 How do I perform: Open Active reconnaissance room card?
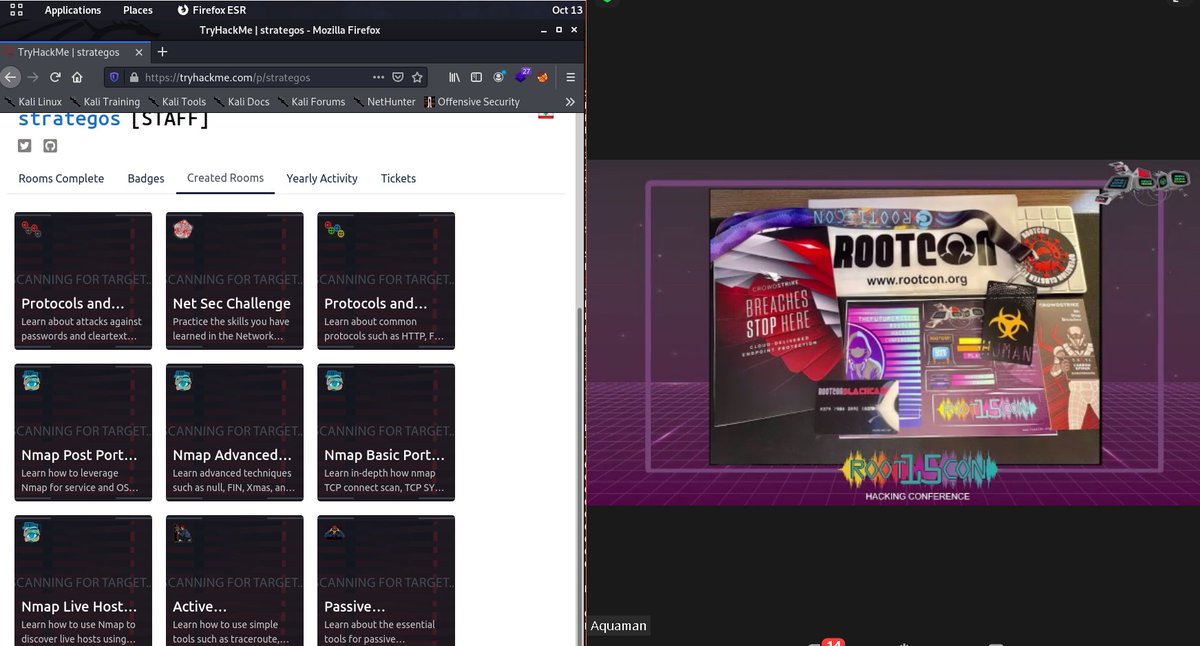click(x=234, y=580)
